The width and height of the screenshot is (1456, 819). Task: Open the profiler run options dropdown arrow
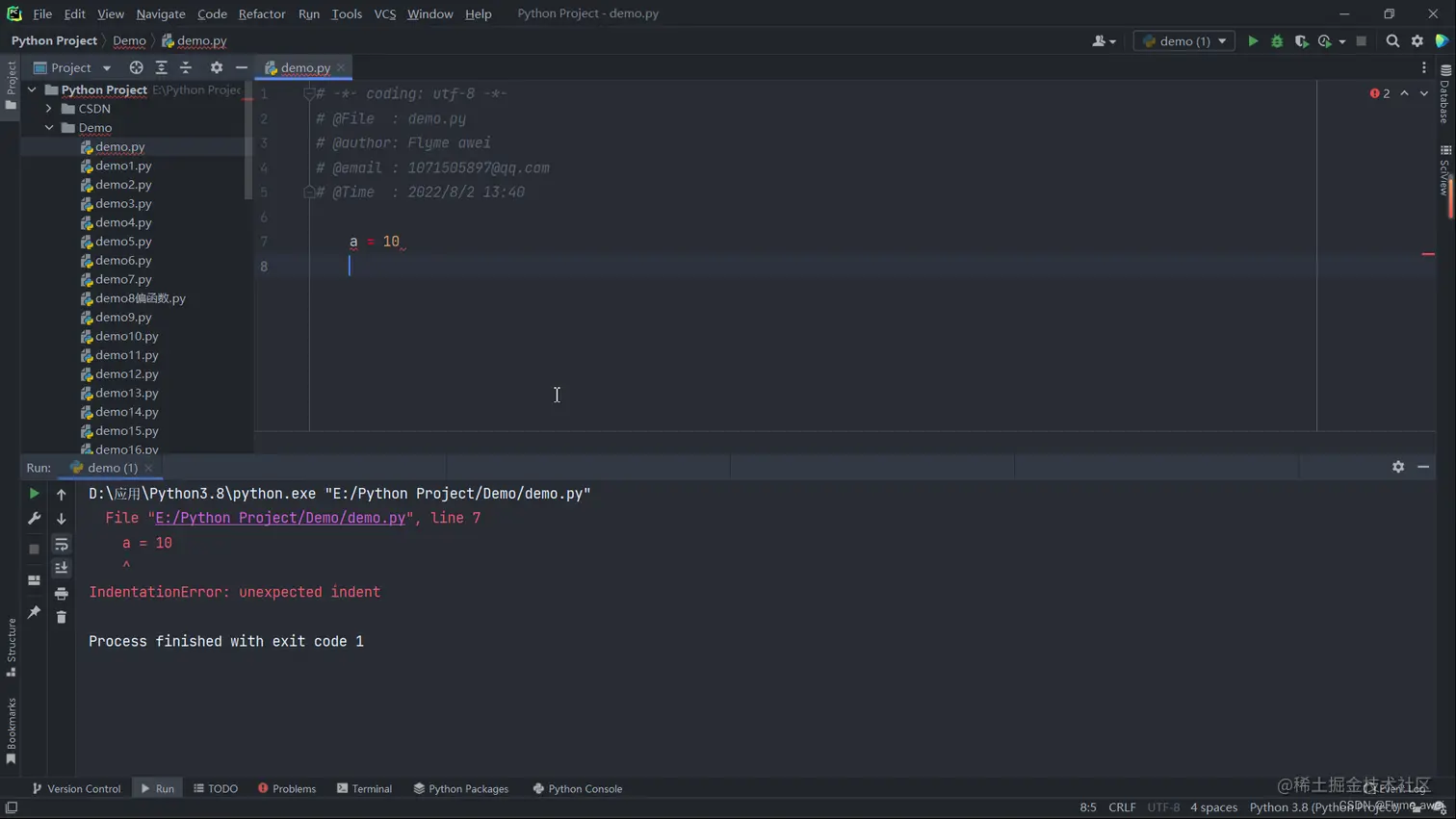1342,41
